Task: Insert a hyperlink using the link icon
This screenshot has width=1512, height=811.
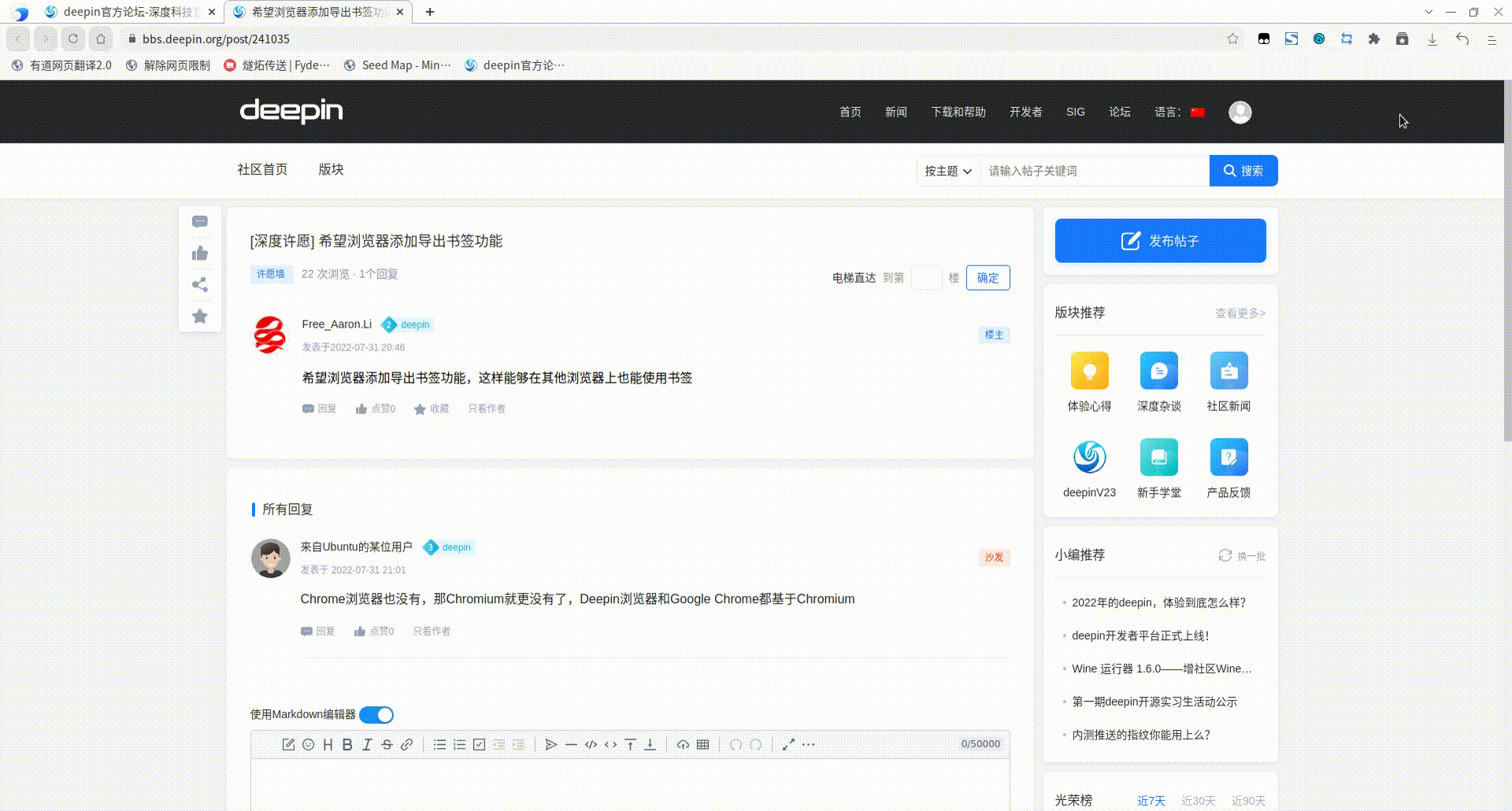Action: pos(407,744)
